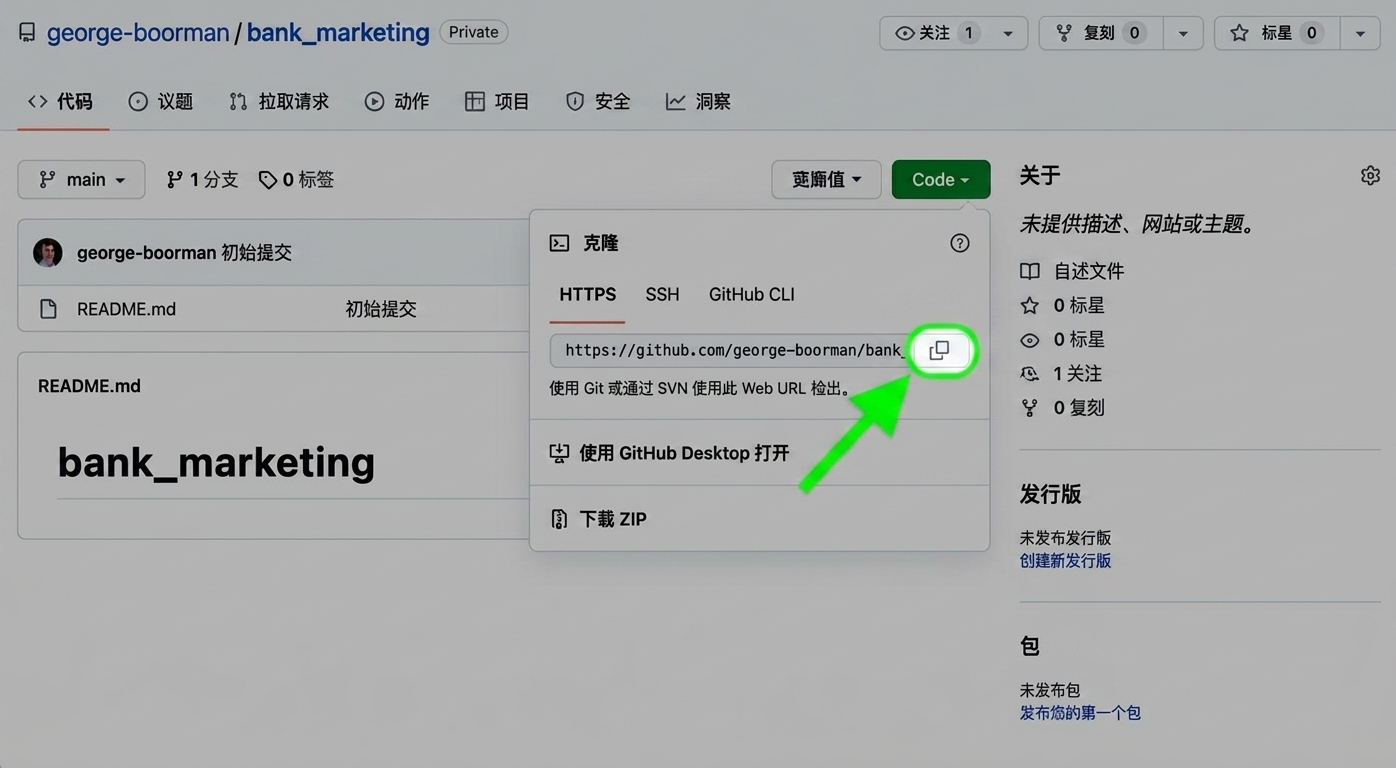The height and width of the screenshot is (768, 1396).
Task: View the 0 标签 tags link
Action: tap(296, 180)
